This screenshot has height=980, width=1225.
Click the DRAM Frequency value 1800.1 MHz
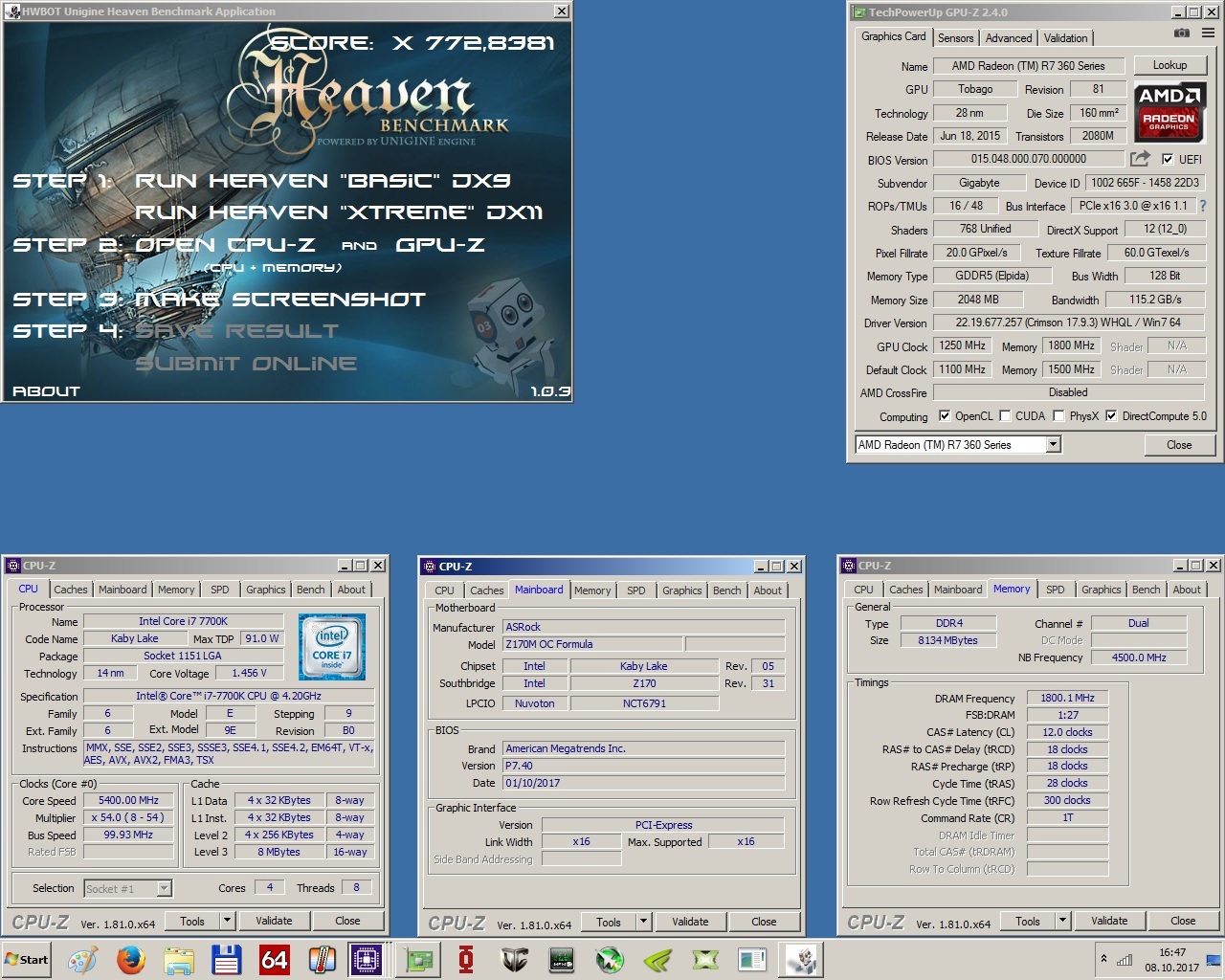coord(1067,698)
